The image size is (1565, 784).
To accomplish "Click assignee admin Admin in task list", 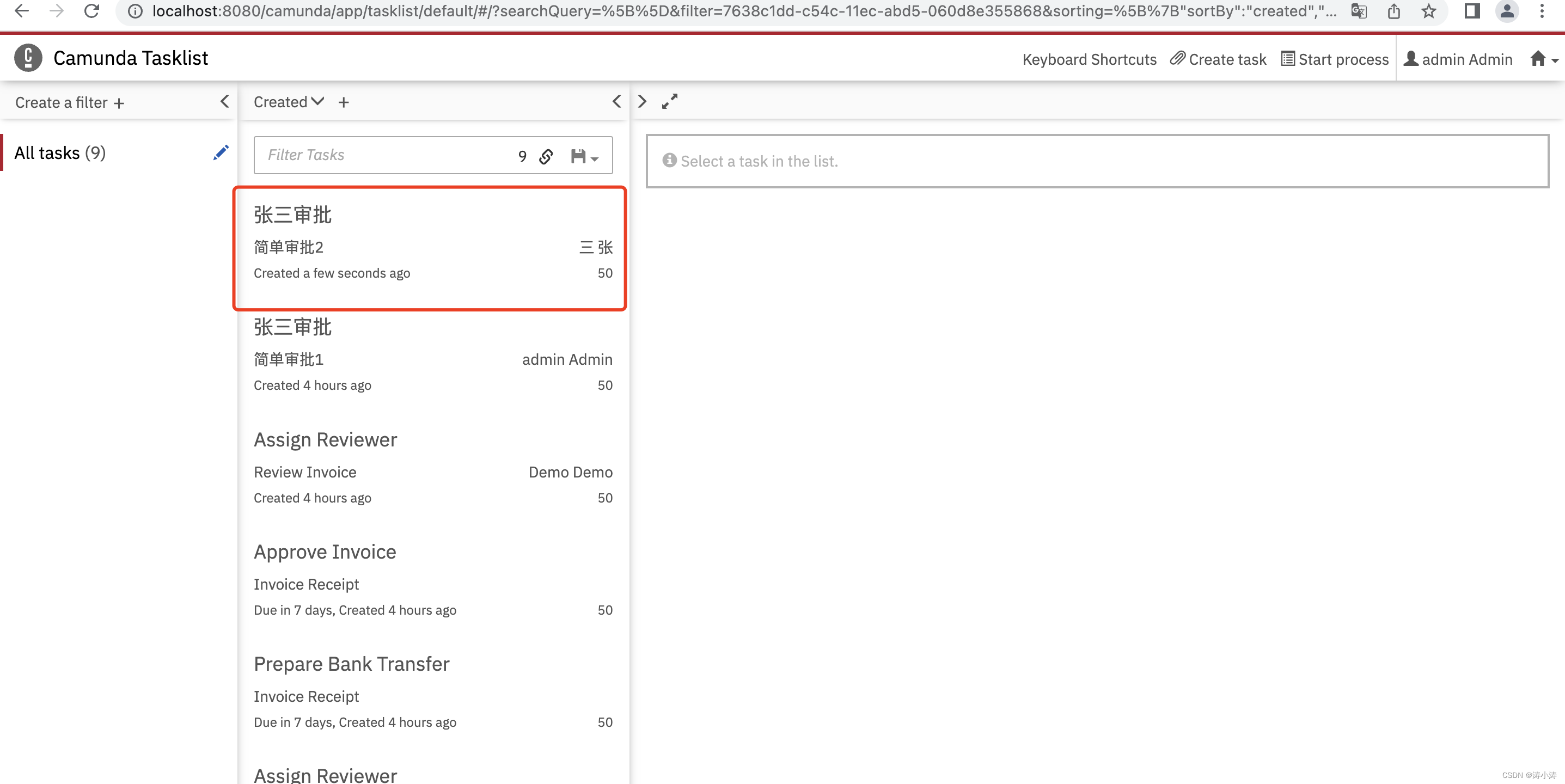I will pyautogui.click(x=567, y=359).
